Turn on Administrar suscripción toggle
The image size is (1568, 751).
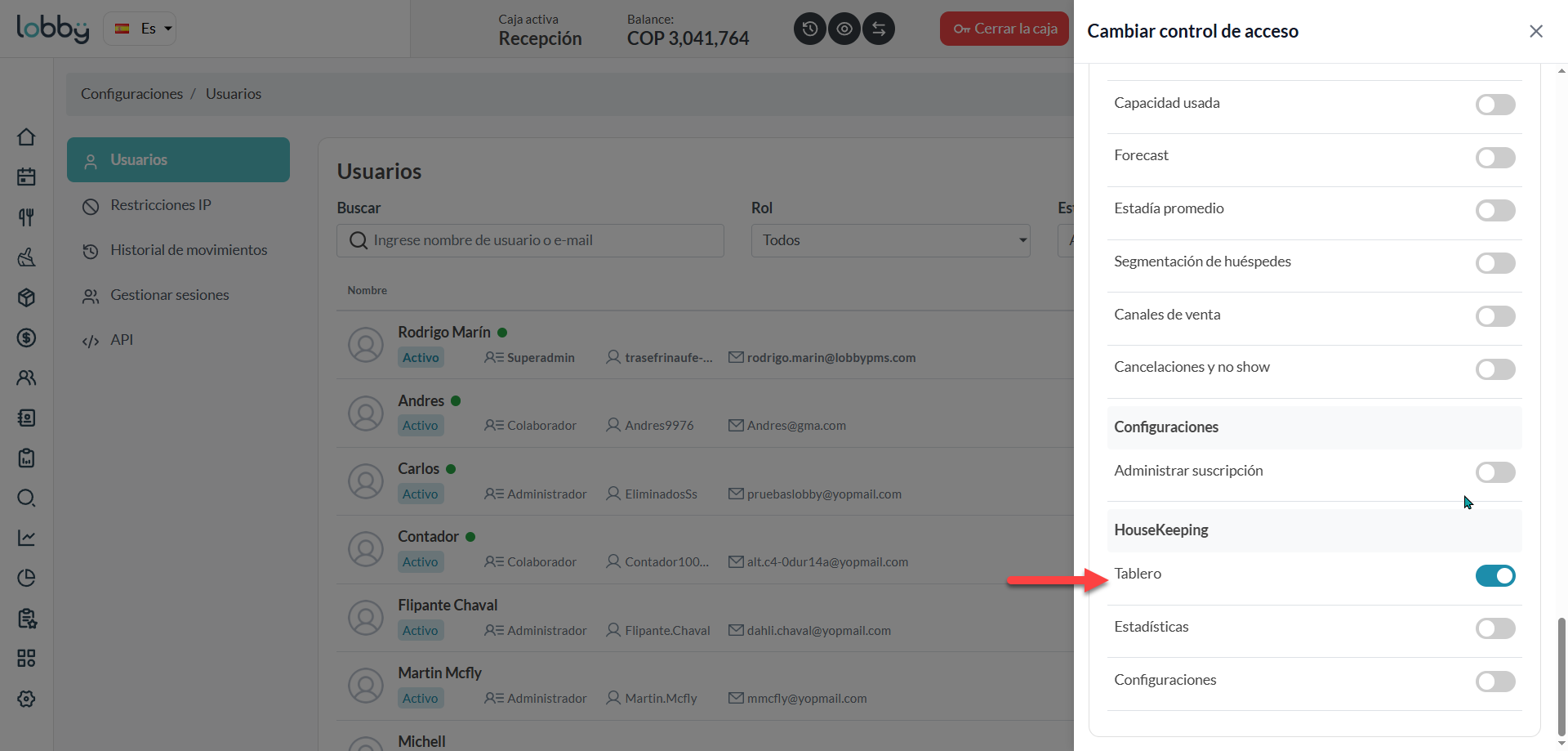pos(1495,472)
